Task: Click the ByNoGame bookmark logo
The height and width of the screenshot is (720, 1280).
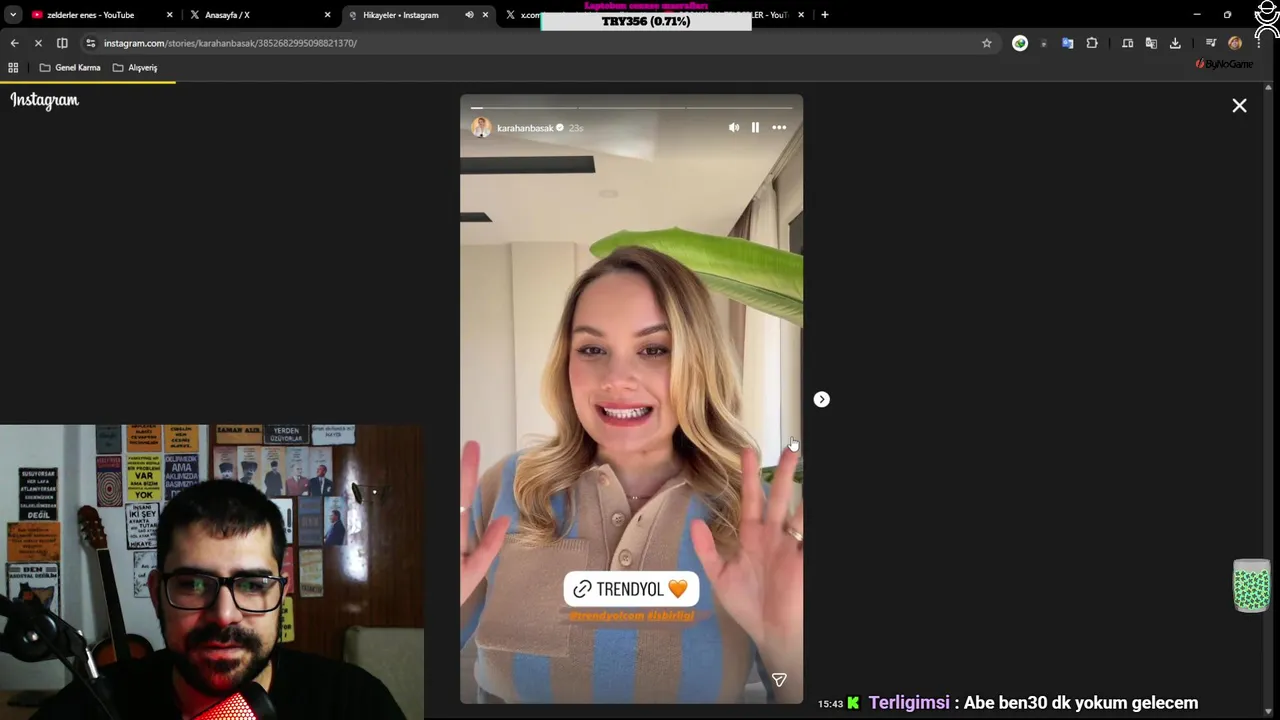Action: pyautogui.click(x=1224, y=64)
